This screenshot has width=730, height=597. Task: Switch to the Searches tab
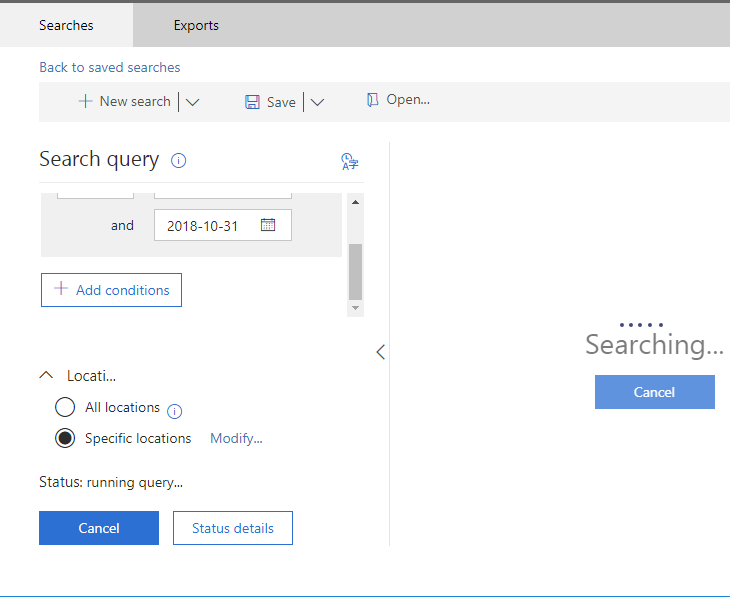point(66,25)
